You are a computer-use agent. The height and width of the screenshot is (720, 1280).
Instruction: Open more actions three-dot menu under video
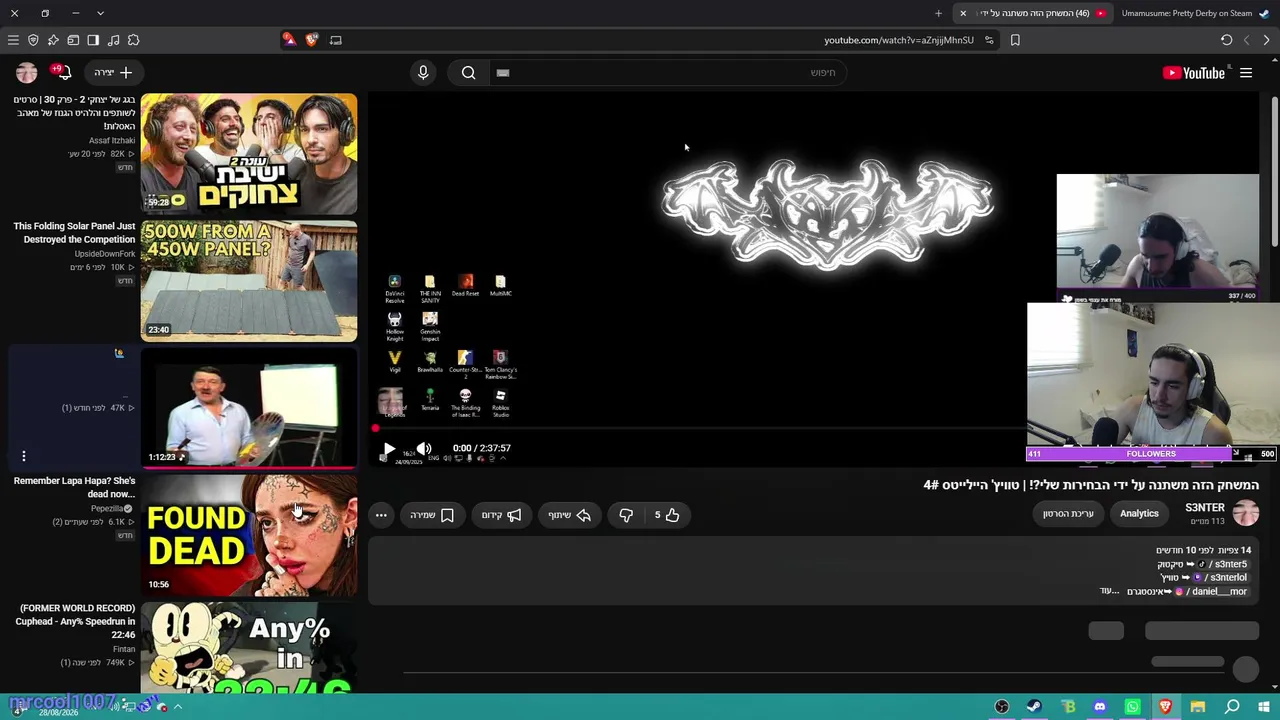[381, 515]
